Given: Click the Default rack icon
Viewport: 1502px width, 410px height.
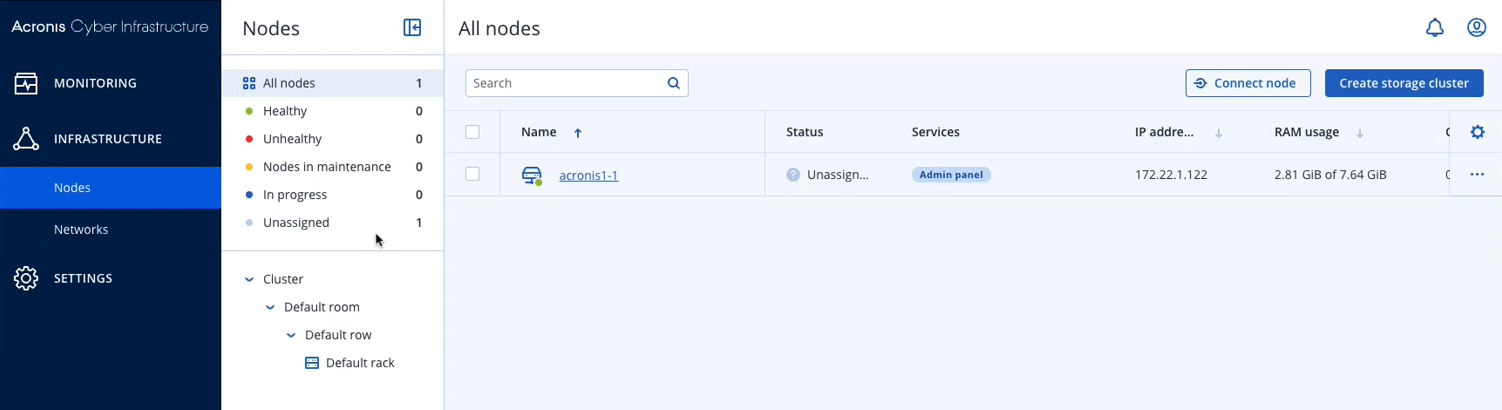Looking at the screenshot, I should pyautogui.click(x=312, y=363).
